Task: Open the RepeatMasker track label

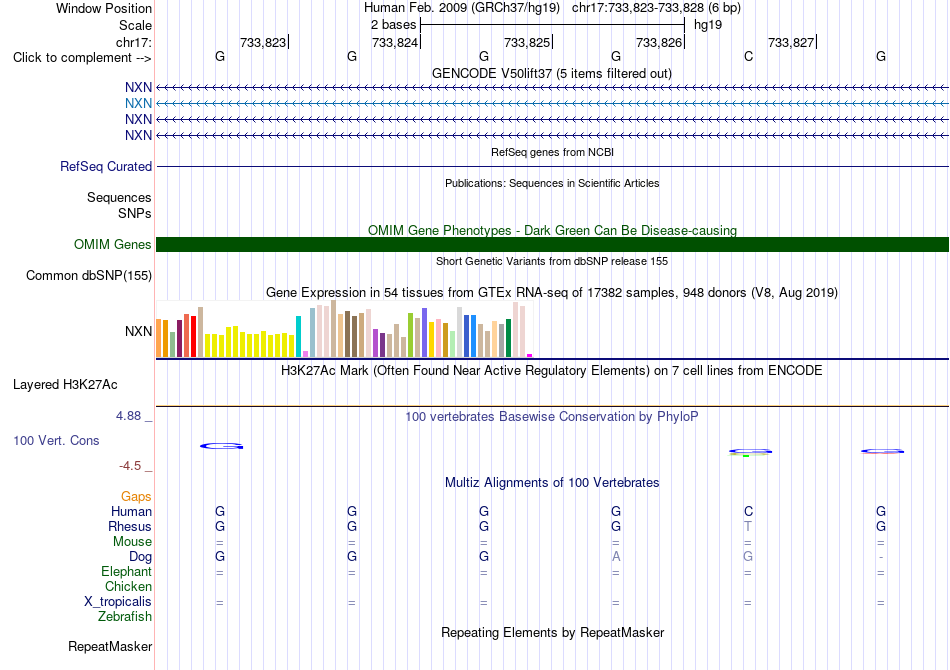Action: (110, 646)
